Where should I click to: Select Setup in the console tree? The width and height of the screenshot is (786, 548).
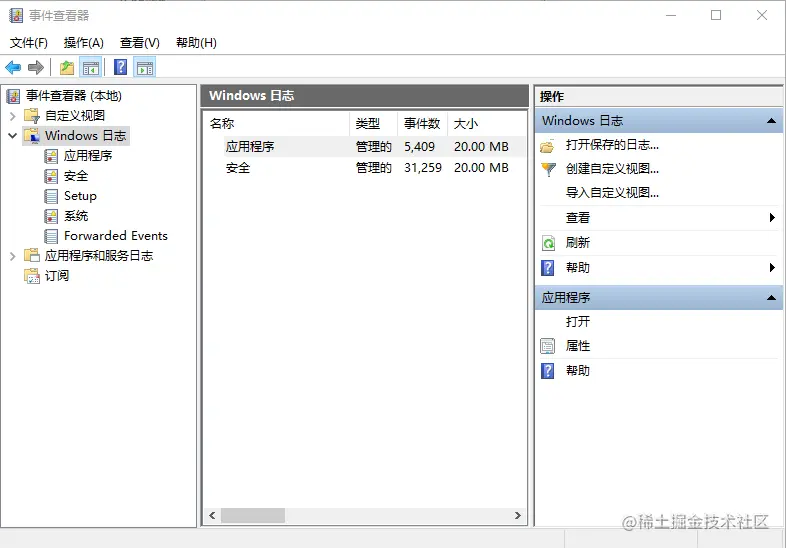point(80,196)
